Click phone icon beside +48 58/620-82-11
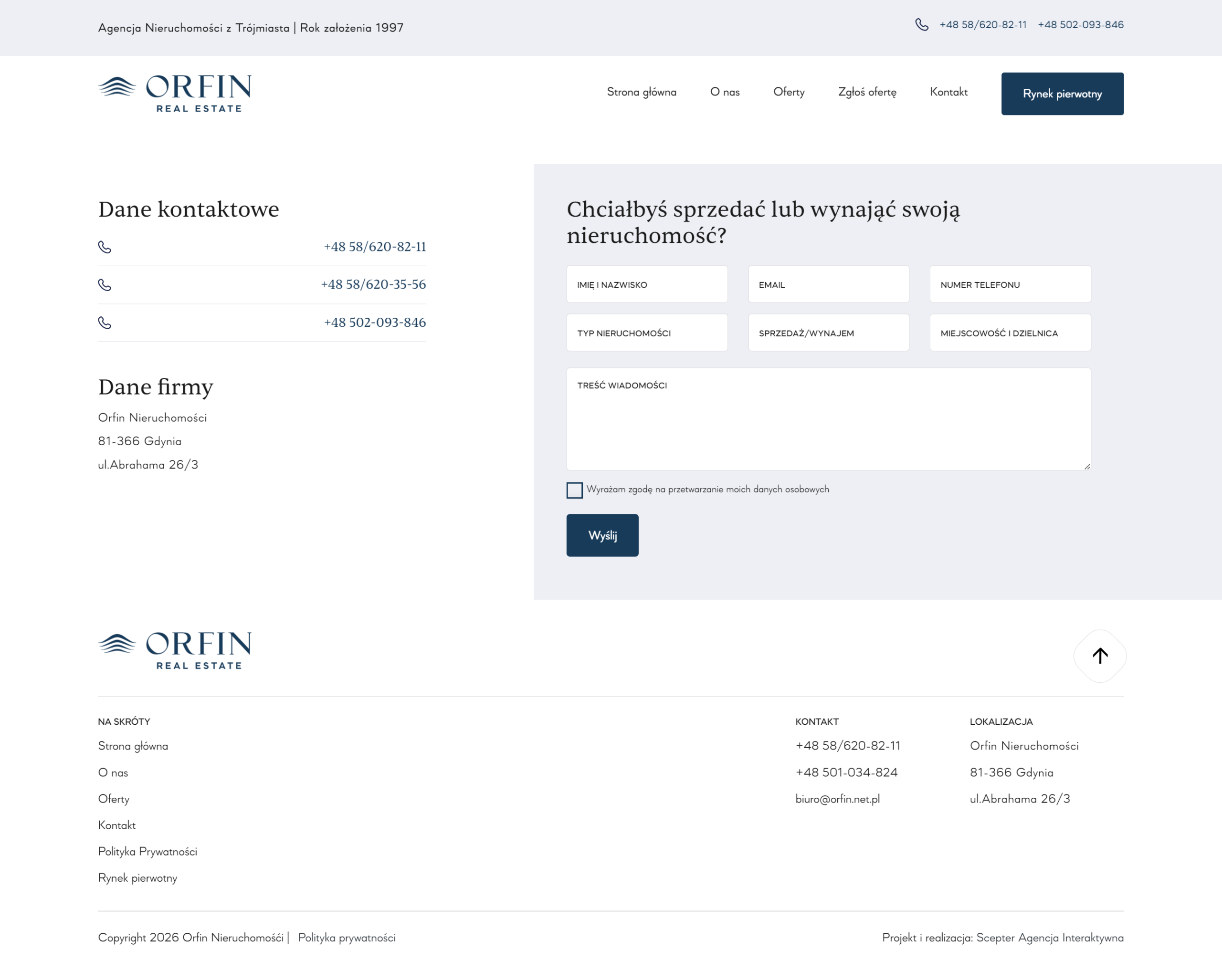Screen dimensions: 1222x980 coord(105,247)
